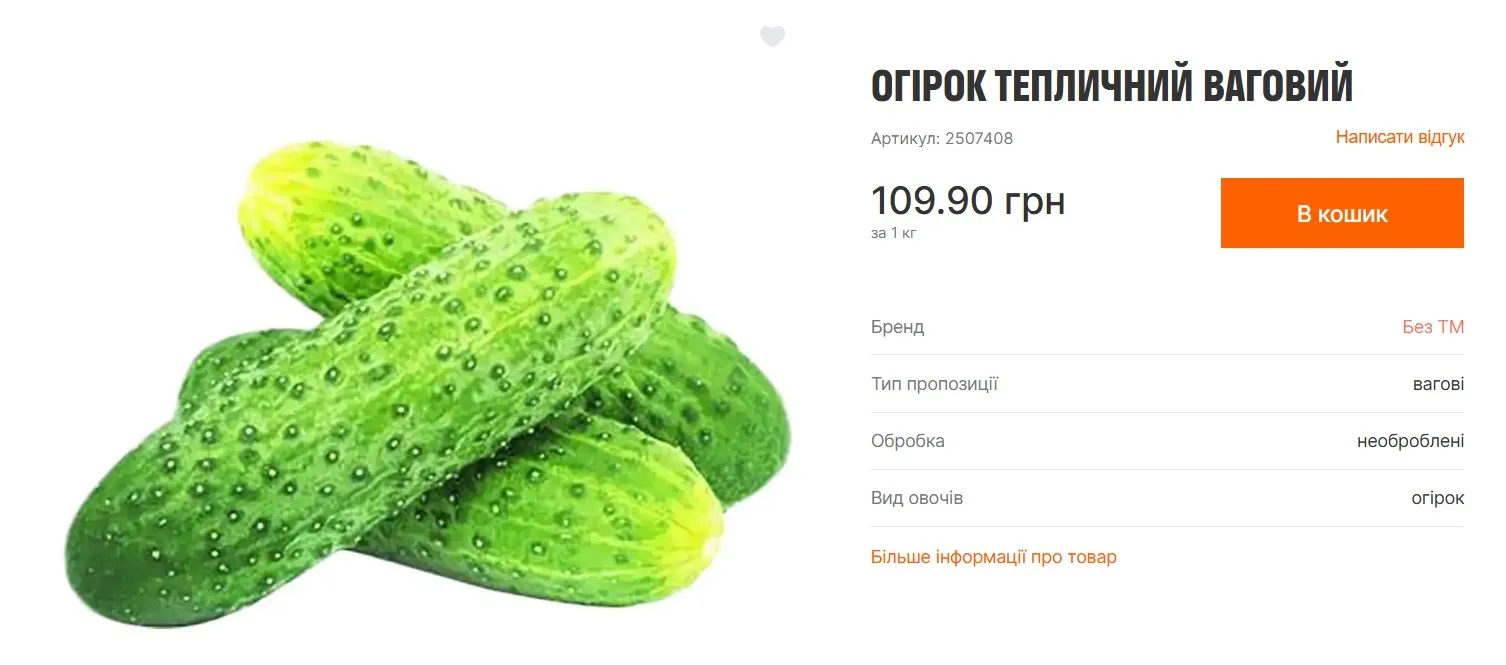The height and width of the screenshot is (665, 1506).
Task: Click the вагові attribute value
Action: (x=1438, y=384)
